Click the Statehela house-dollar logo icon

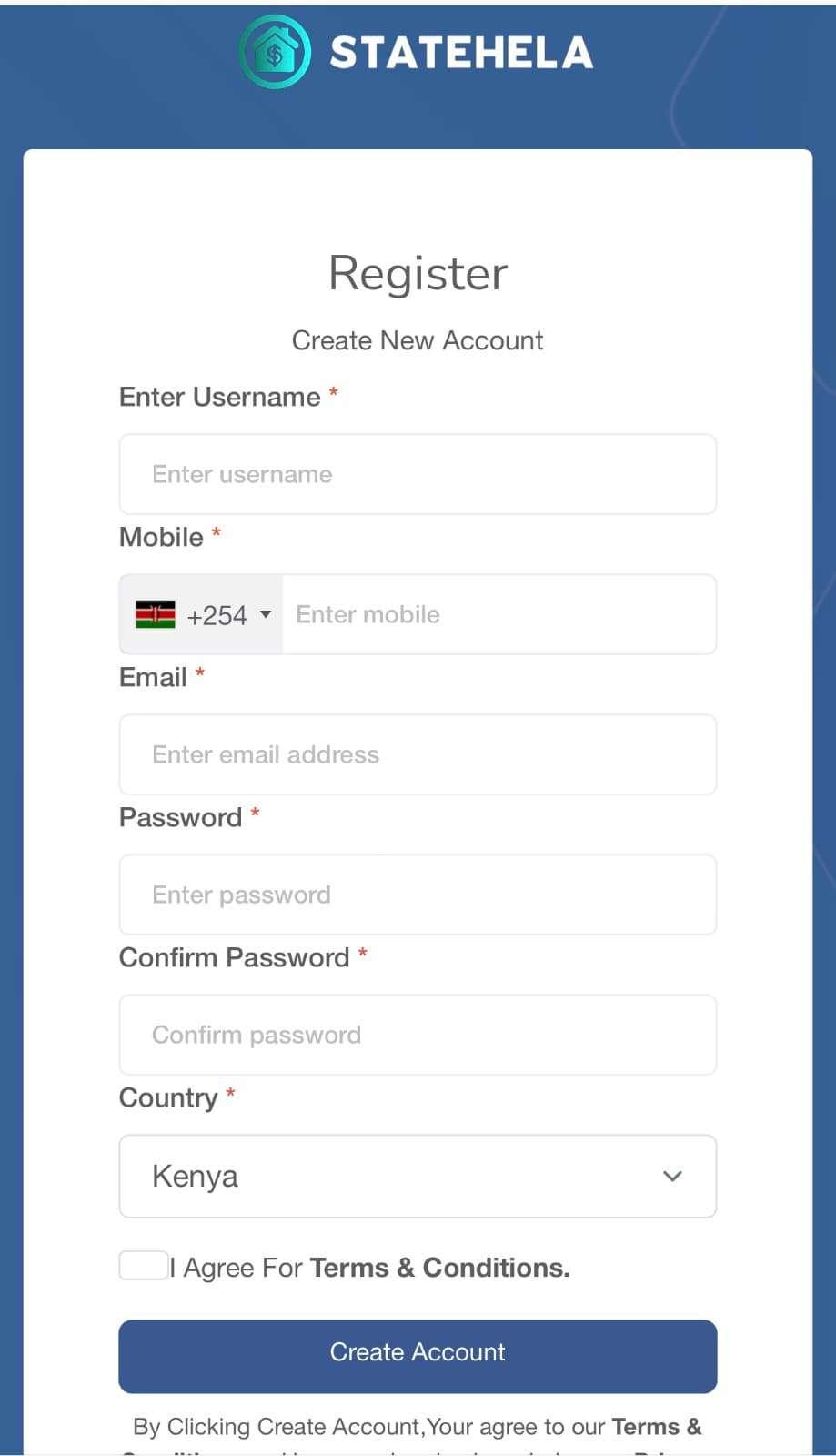pyautogui.click(x=275, y=53)
